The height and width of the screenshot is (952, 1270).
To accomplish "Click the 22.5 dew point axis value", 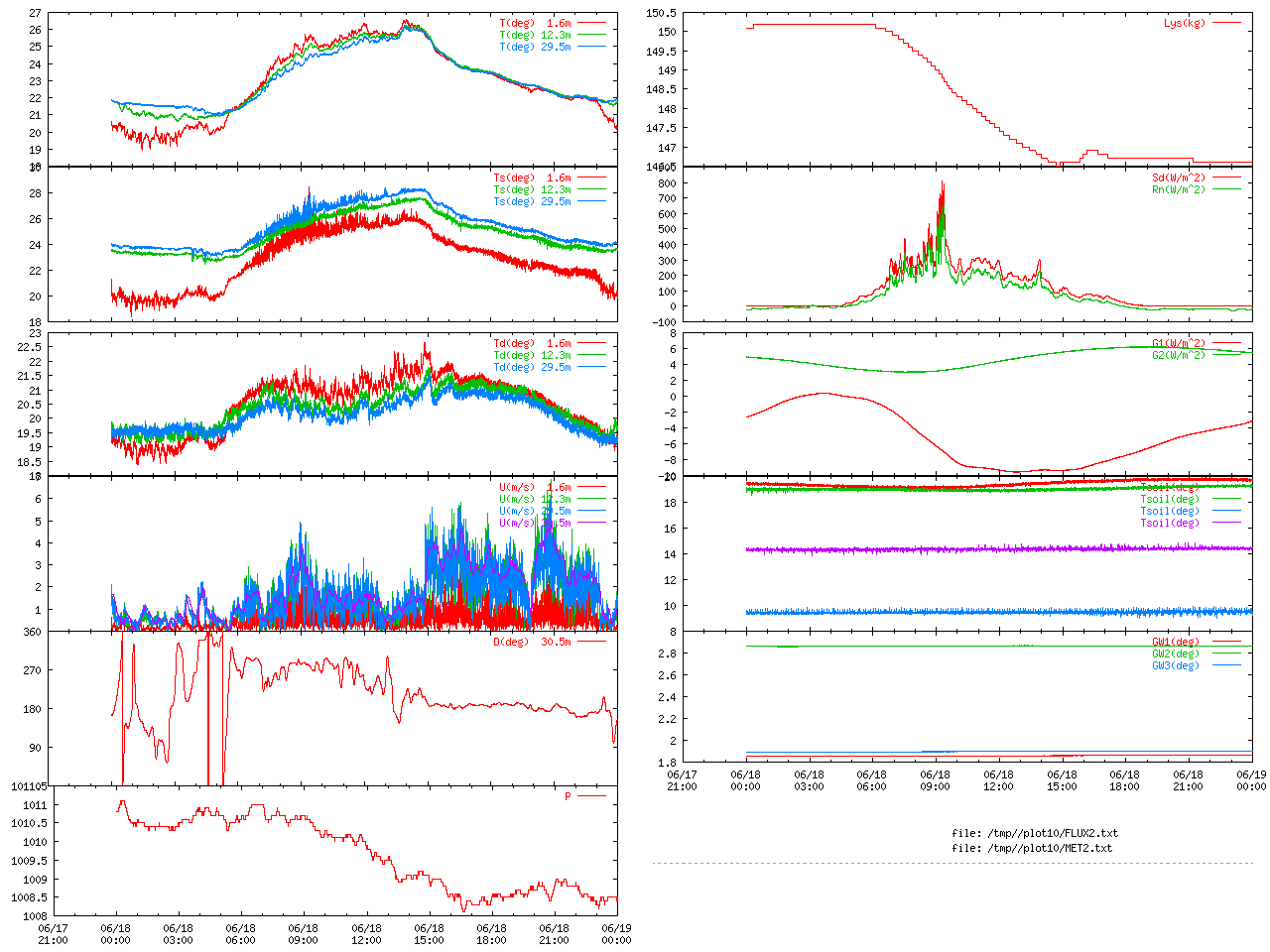I will (x=29, y=348).
